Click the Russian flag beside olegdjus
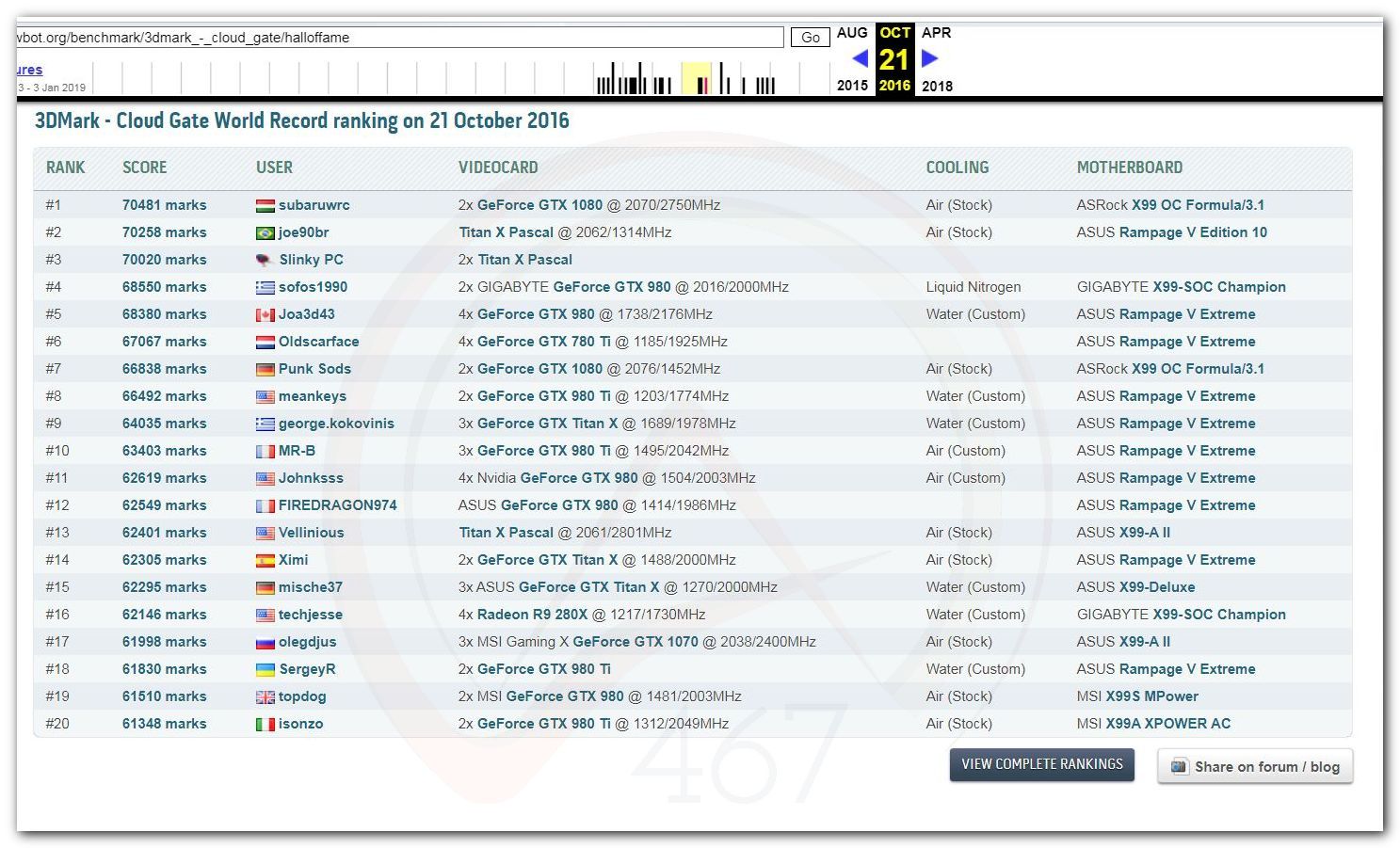This screenshot has width=1400, height=848. 266,642
